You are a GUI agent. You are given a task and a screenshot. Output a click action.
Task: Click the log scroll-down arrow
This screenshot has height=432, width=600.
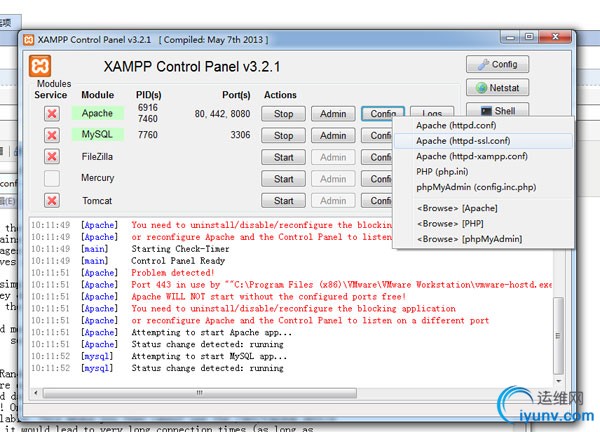point(559,381)
